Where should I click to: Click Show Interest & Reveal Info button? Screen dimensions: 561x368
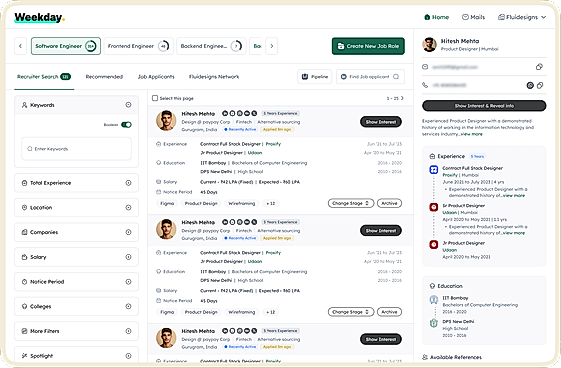[x=484, y=106]
